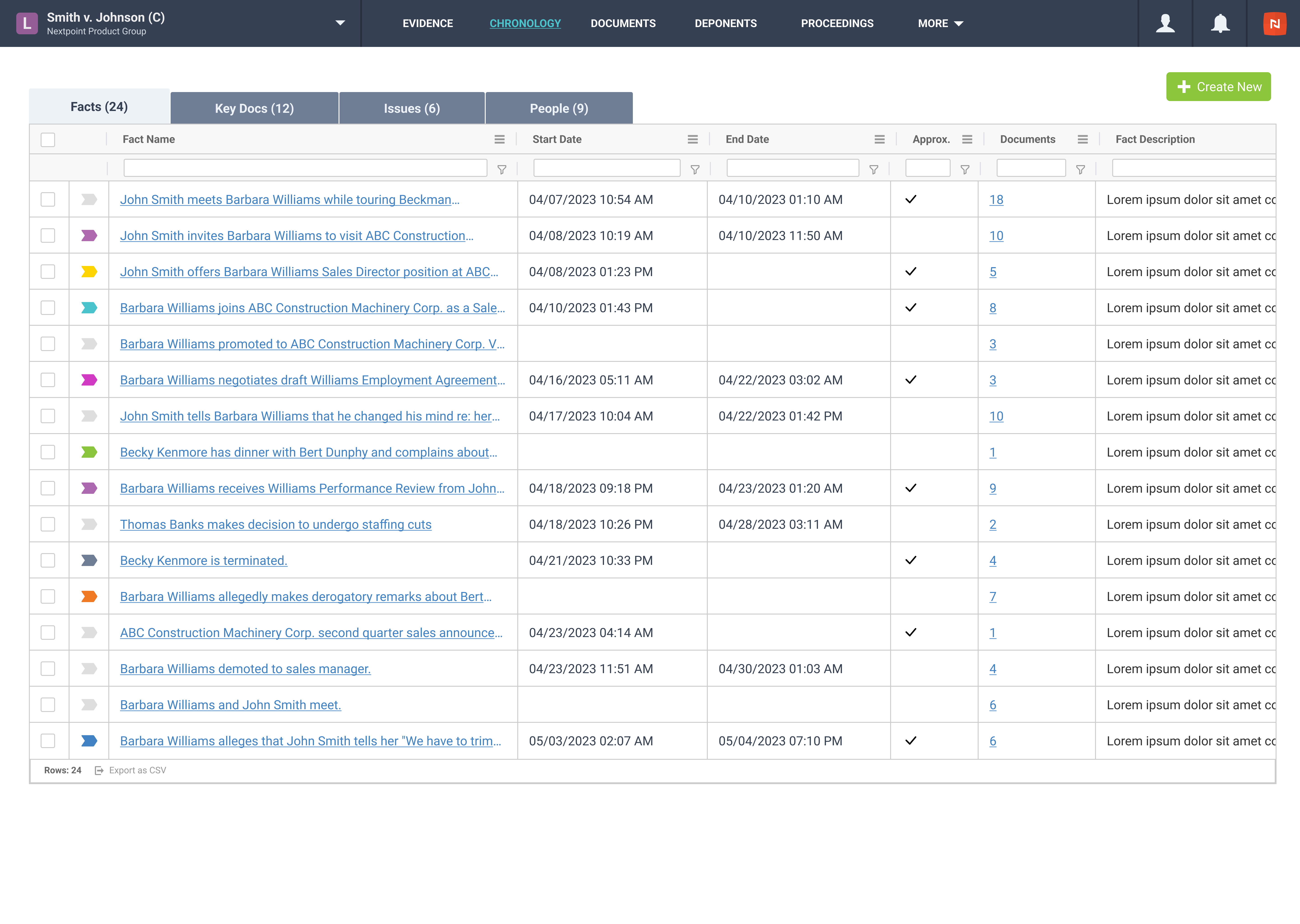Open the case switcher dropdown arrow

[x=340, y=23]
